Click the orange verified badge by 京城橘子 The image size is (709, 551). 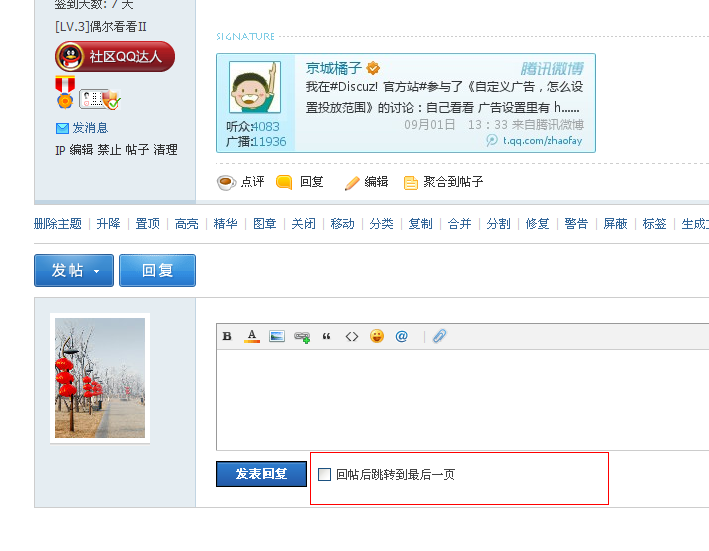point(373,68)
